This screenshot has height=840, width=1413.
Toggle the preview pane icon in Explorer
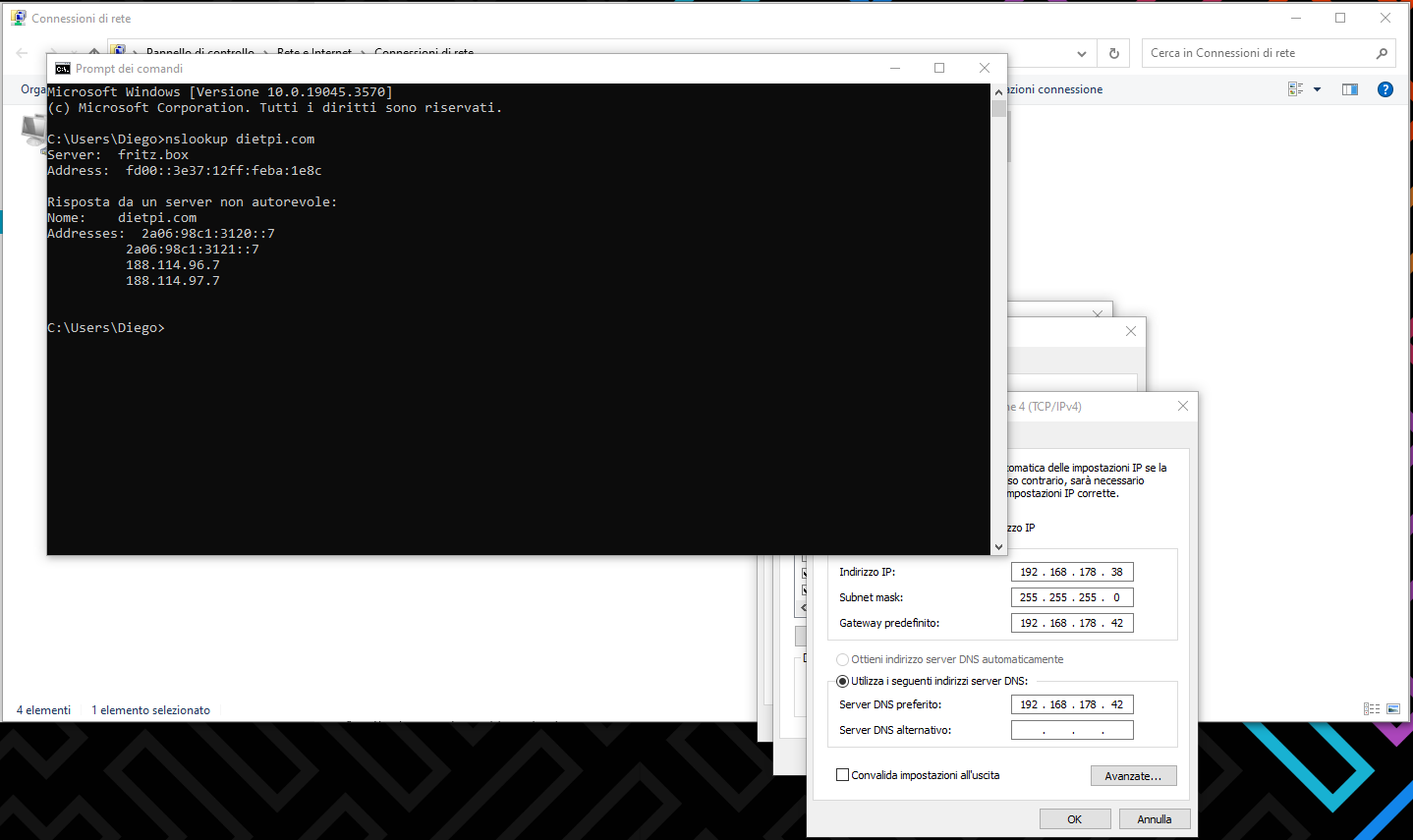(1350, 89)
